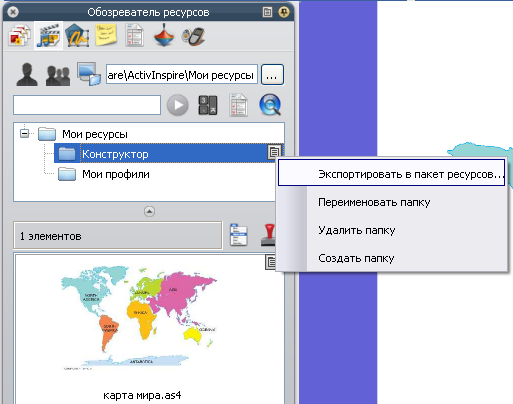
Task: Open the Voting Browser device icon
Action: pos(193,36)
